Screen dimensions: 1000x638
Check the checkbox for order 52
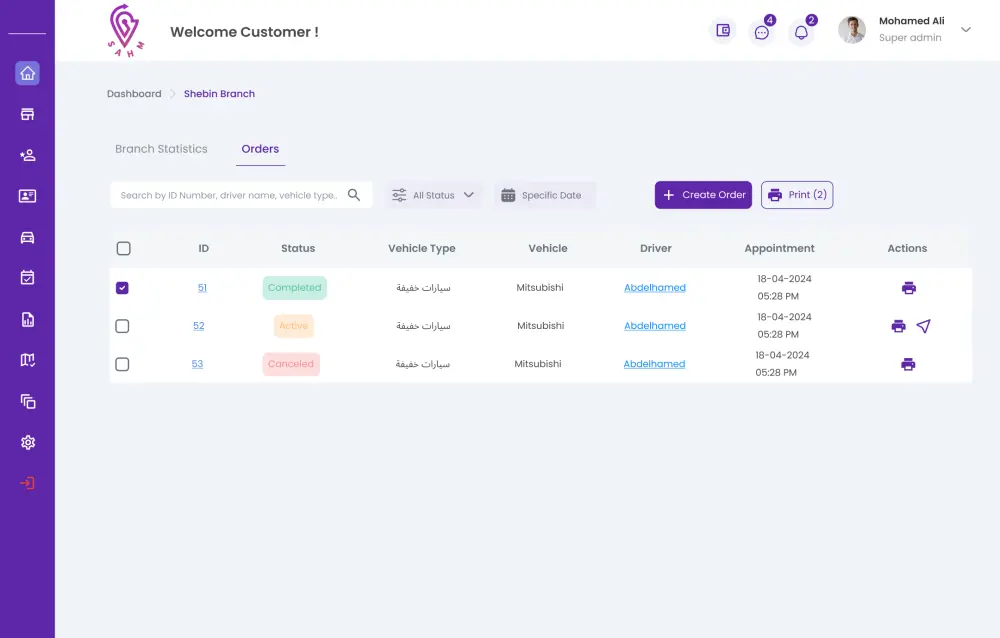coord(123,325)
